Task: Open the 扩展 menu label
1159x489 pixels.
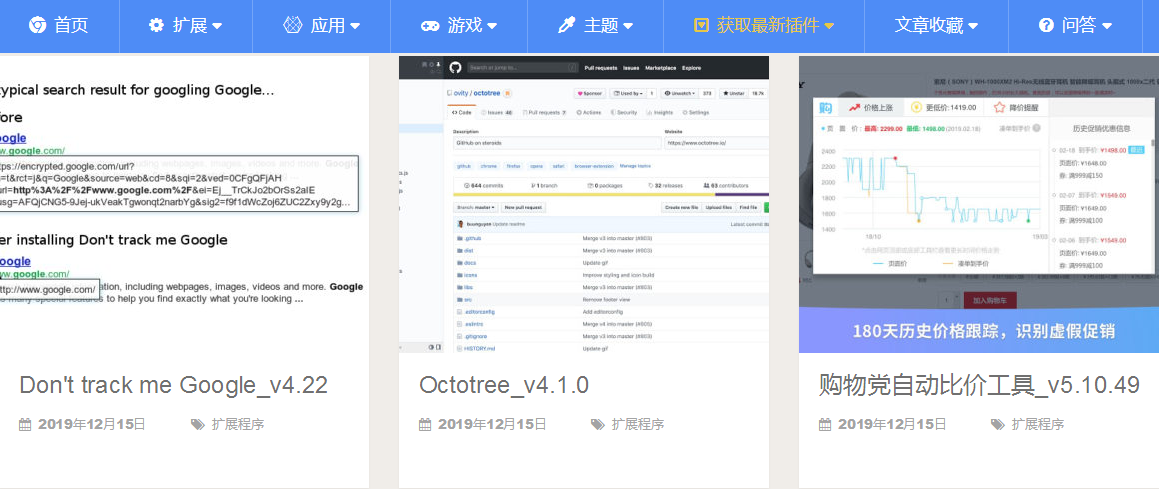Action: point(190,25)
